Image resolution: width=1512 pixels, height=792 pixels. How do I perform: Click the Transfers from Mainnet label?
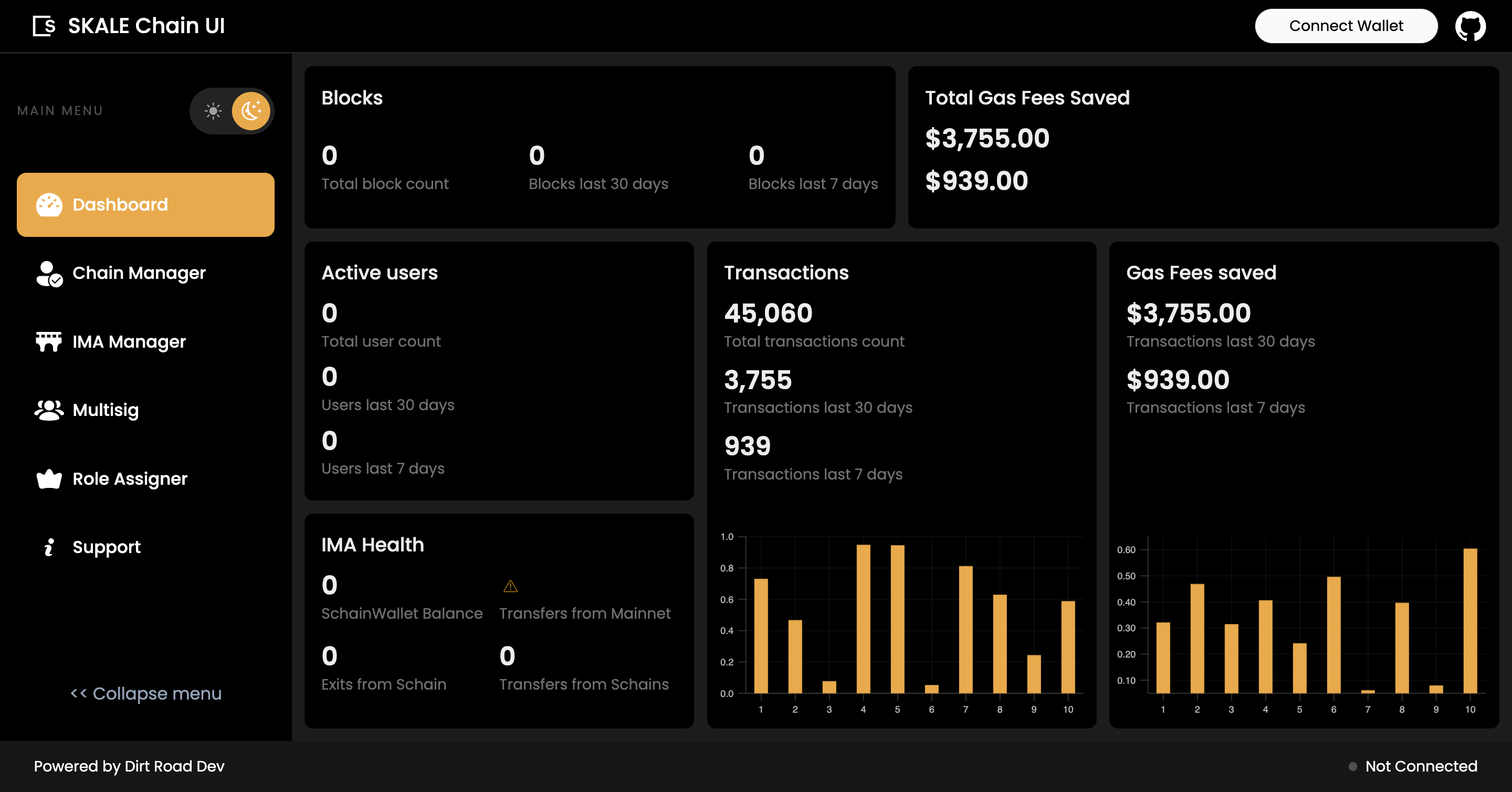585,613
